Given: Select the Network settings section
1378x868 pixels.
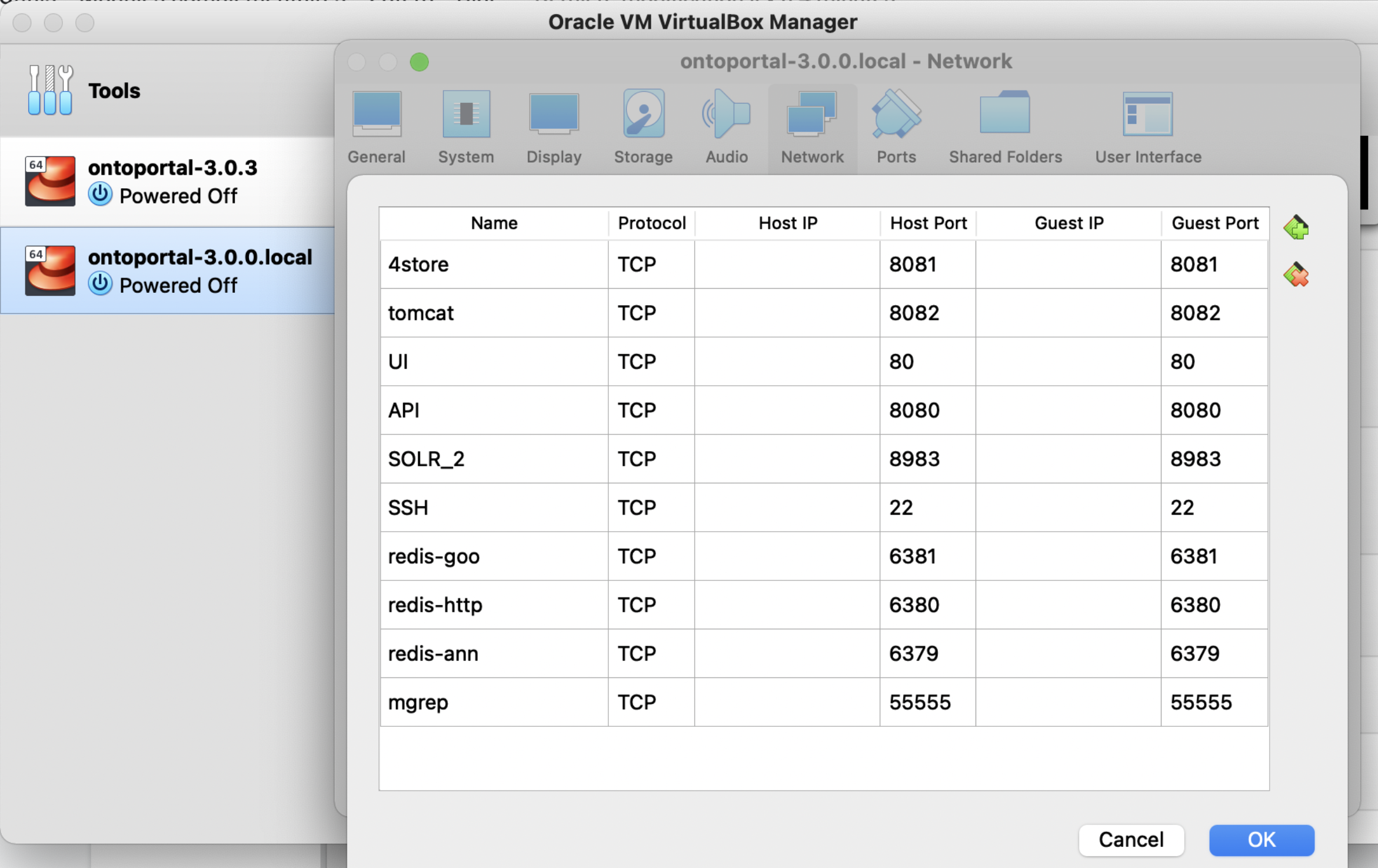Looking at the screenshot, I should 812,128.
